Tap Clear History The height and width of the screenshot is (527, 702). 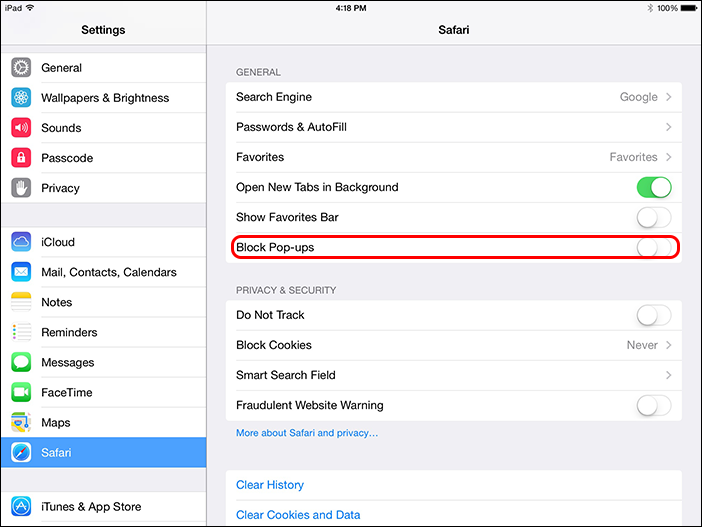pos(270,485)
